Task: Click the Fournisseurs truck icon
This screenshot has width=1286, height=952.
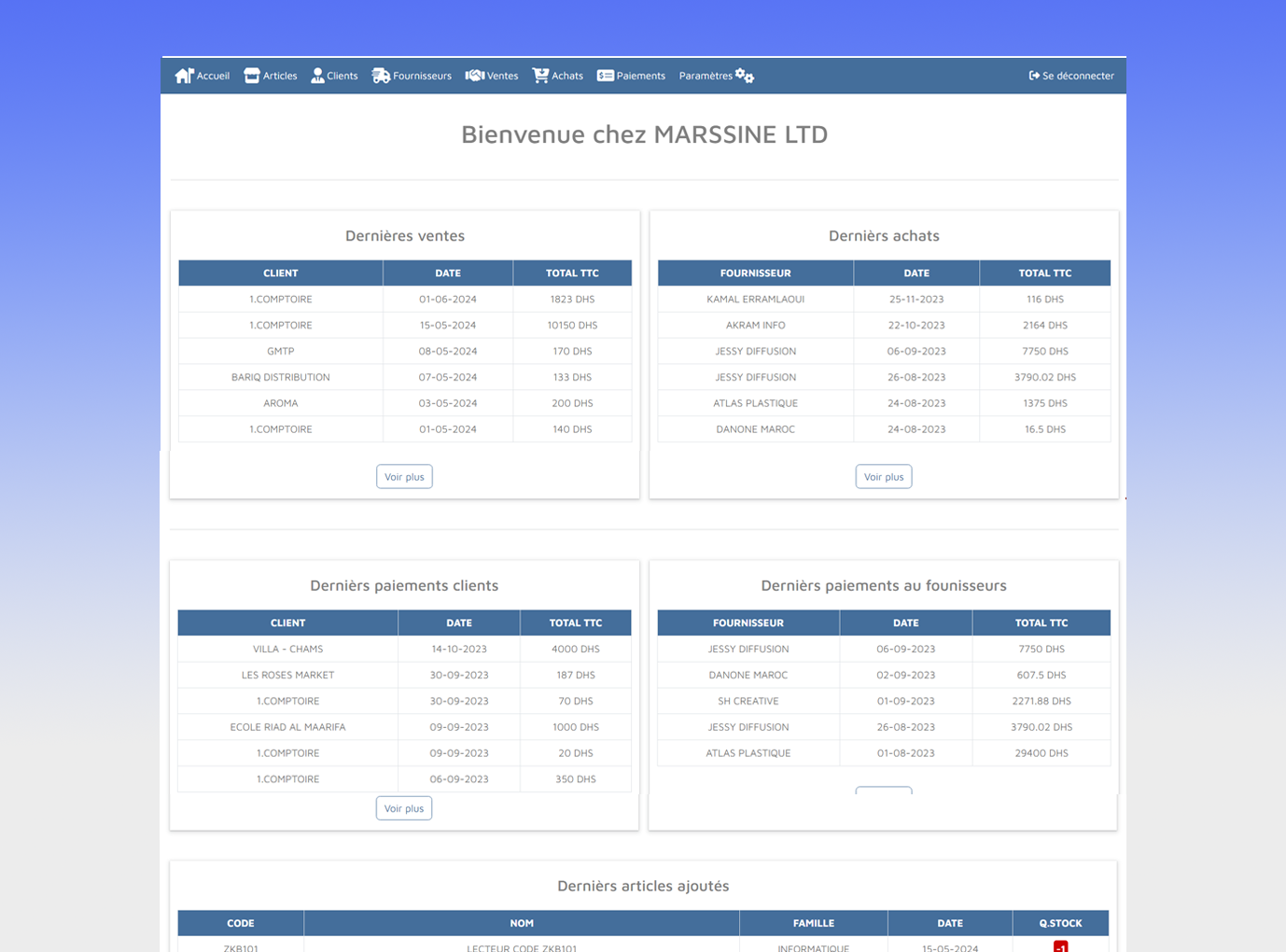Action: coord(381,76)
